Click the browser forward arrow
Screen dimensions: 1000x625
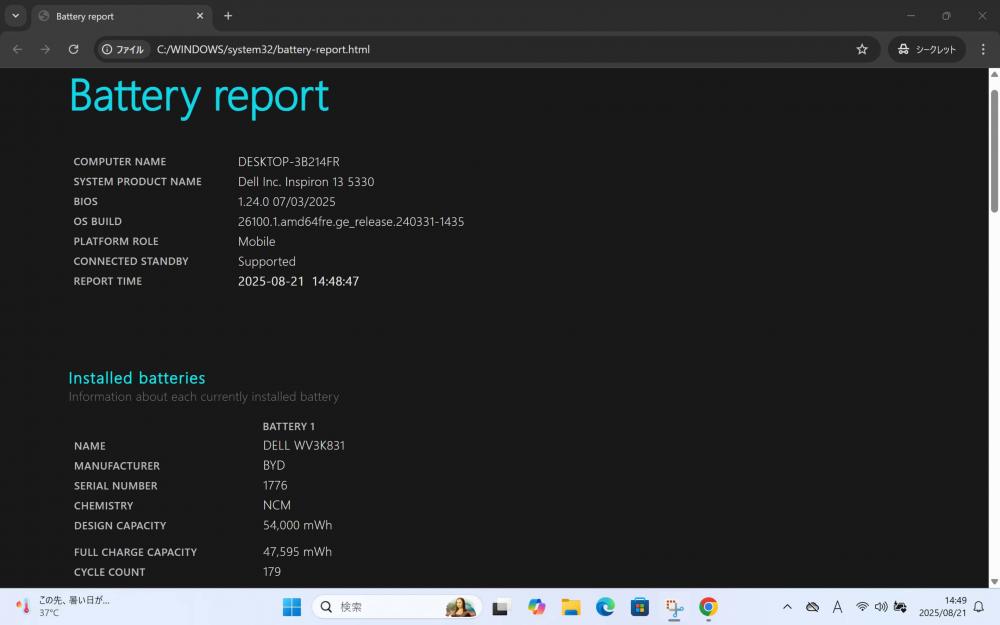pos(45,49)
